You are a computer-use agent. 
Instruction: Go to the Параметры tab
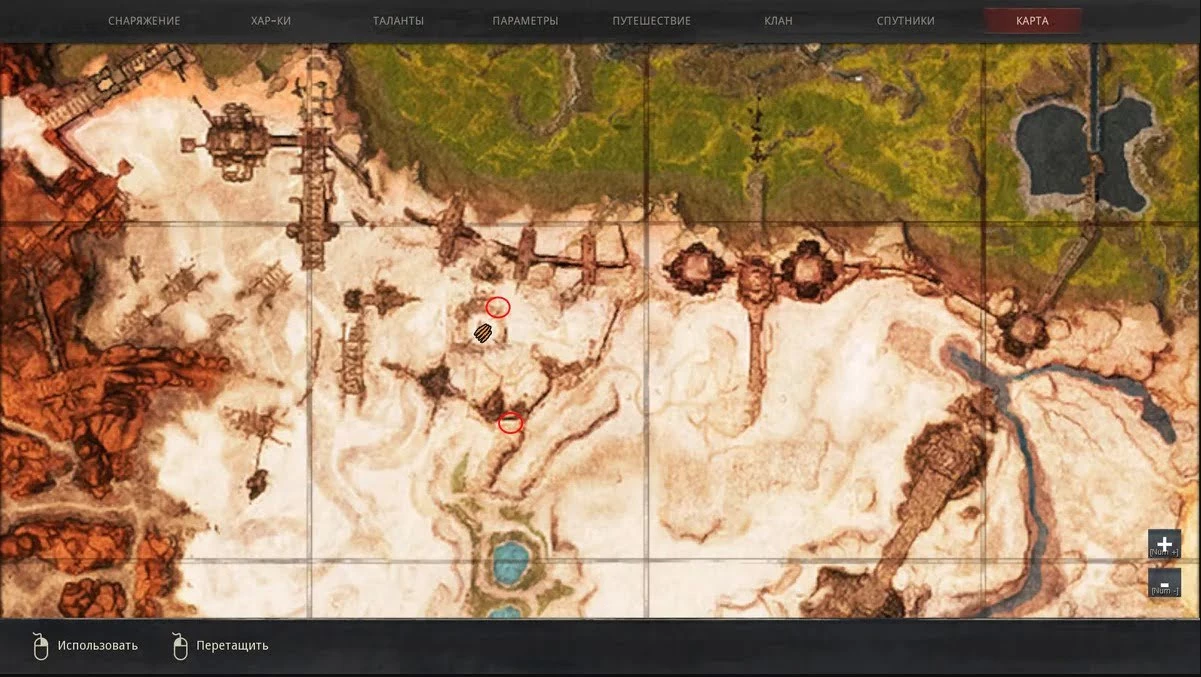coord(525,21)
